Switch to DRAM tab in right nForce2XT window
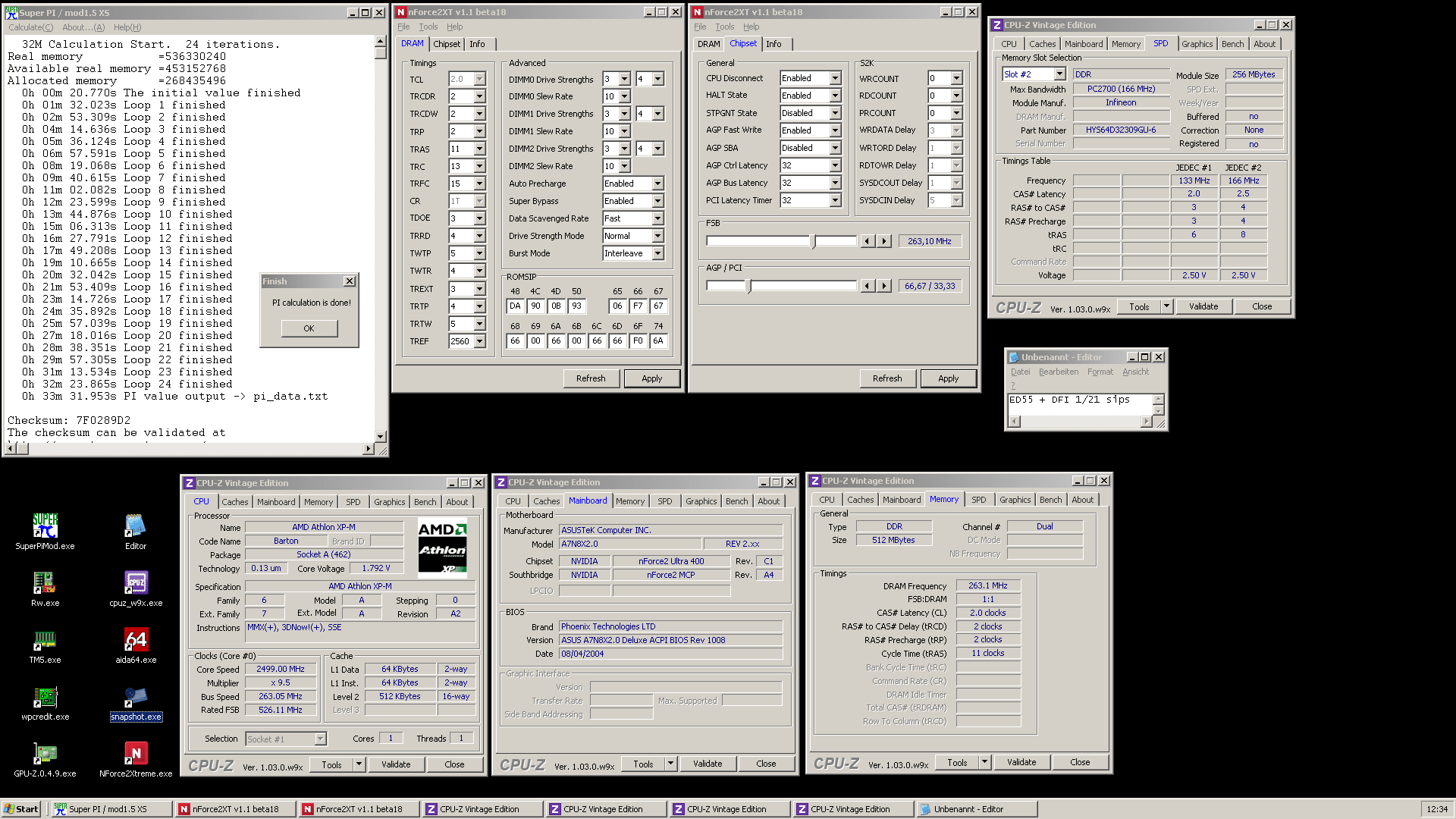 708,44
